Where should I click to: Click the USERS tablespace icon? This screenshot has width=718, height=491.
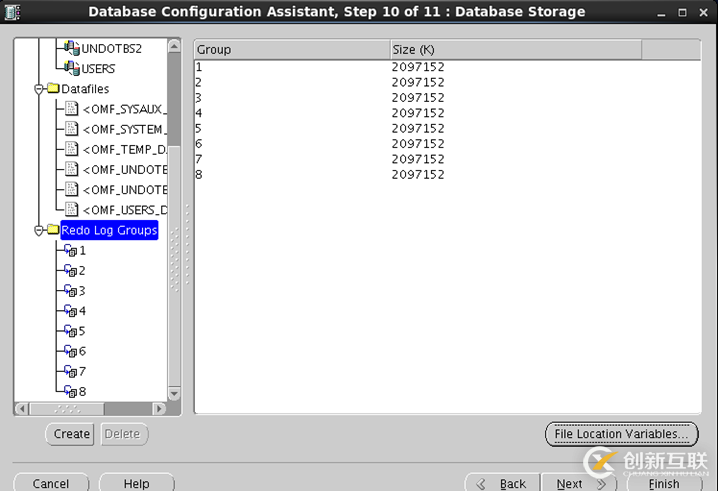[x=71, y=68]
